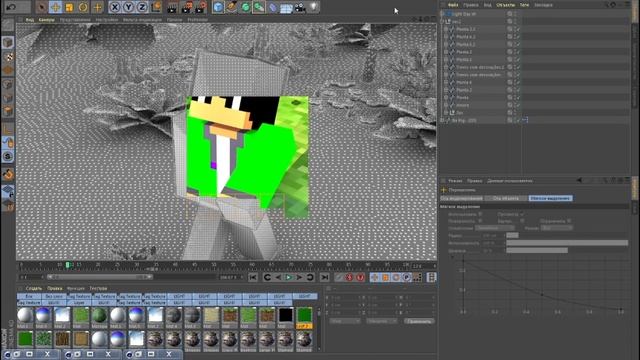Switch to Ось объекта tab

click(506, 198)
